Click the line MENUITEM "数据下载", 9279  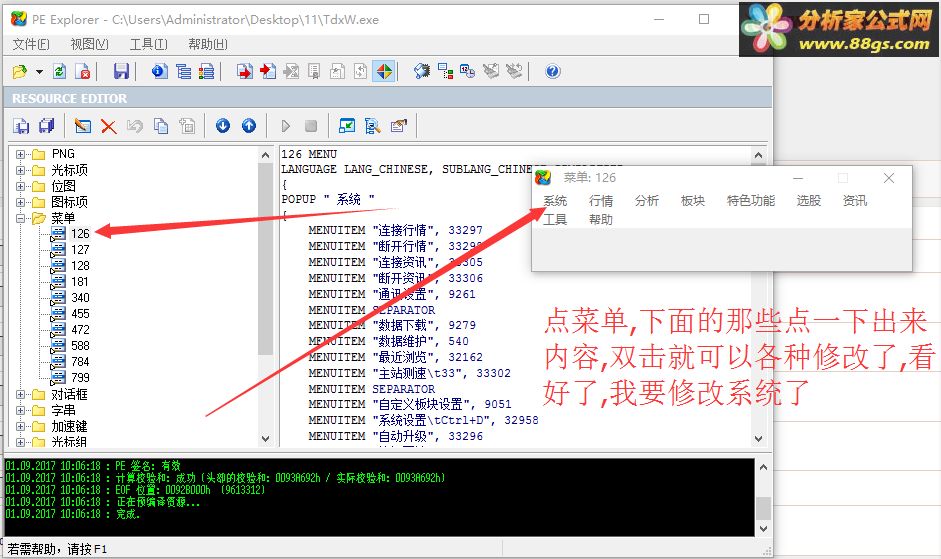(x=392, y=325)
